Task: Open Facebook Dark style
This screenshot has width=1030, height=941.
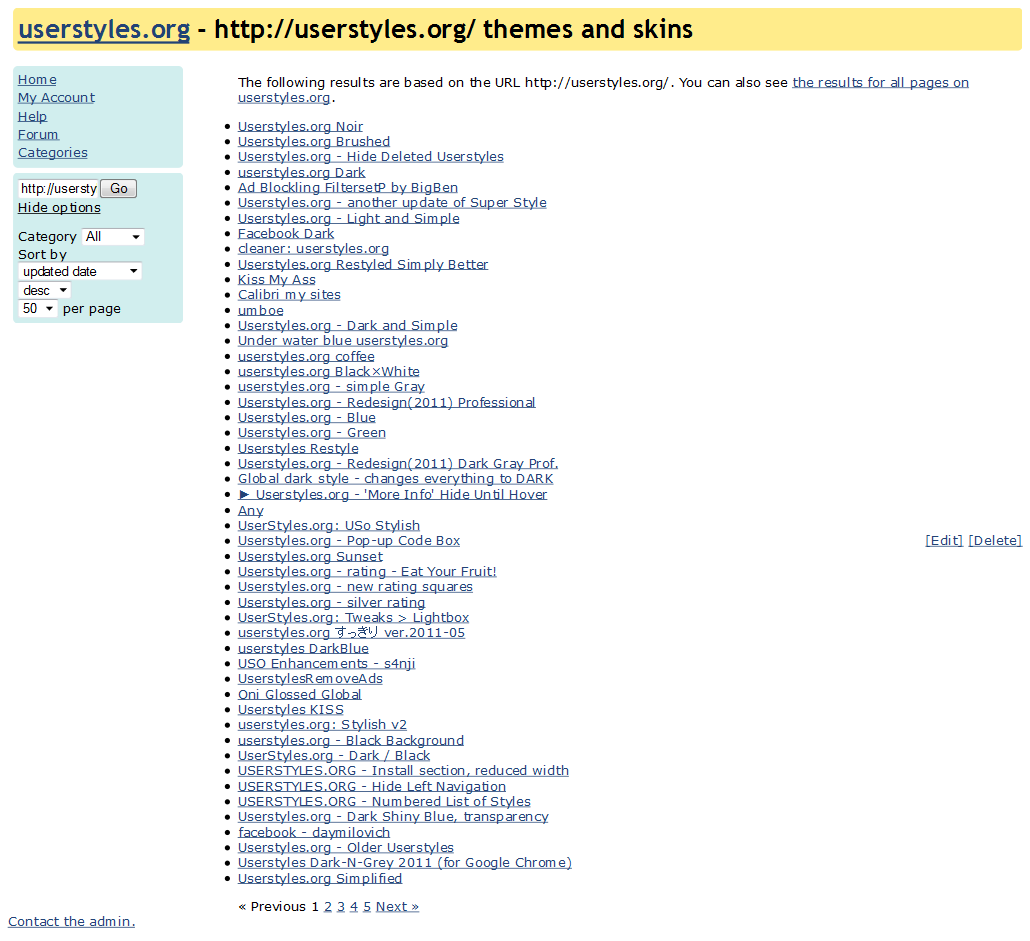Action: (285, 233)
